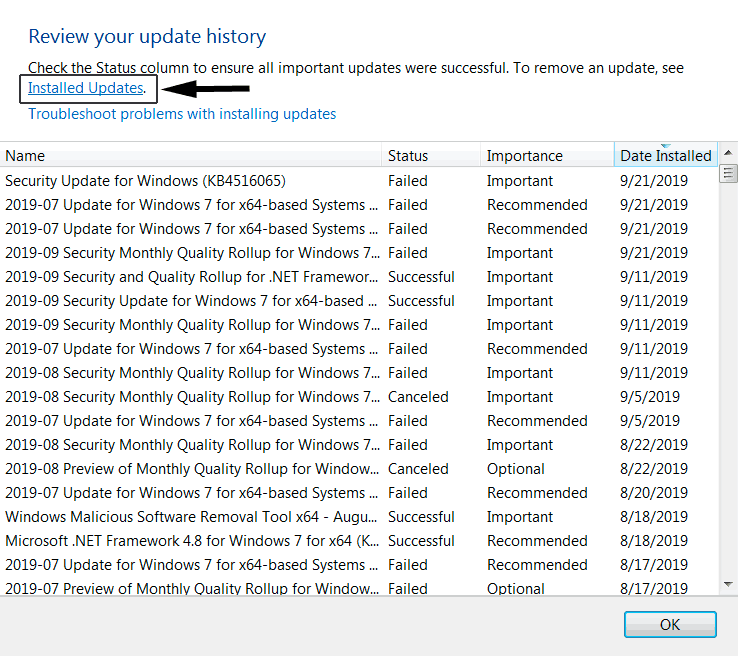Grab the vertical scrollbar thumb

click(x=728, y=173)
